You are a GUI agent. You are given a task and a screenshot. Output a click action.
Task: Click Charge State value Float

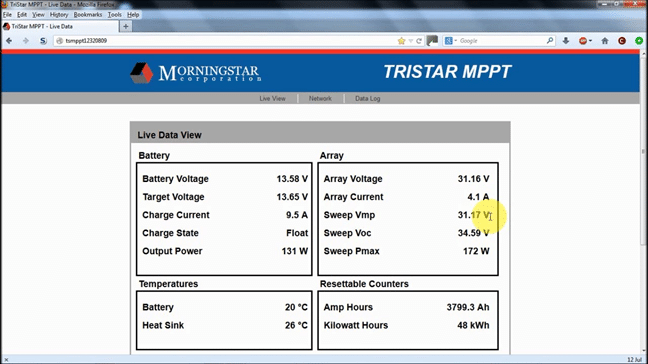[x=297, y=233]
